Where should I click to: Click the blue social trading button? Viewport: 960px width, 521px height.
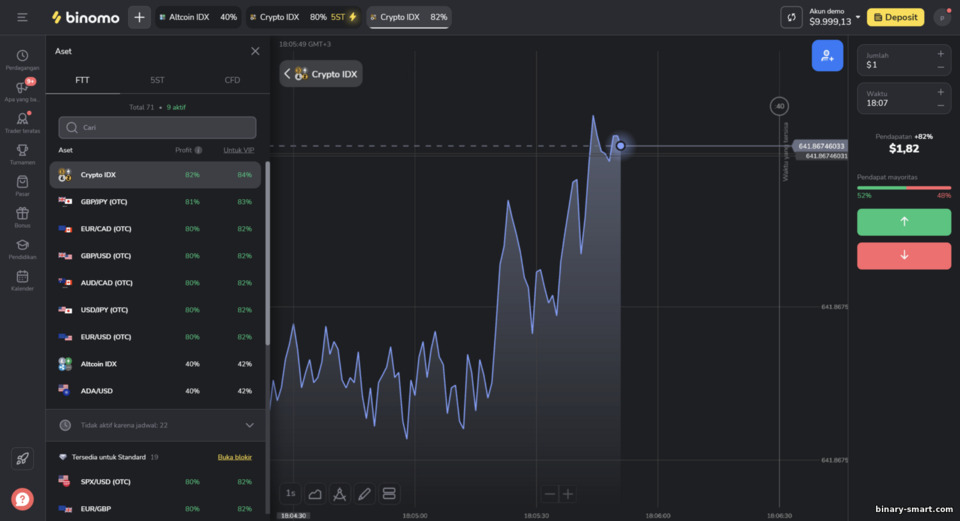tap(827, 56)
